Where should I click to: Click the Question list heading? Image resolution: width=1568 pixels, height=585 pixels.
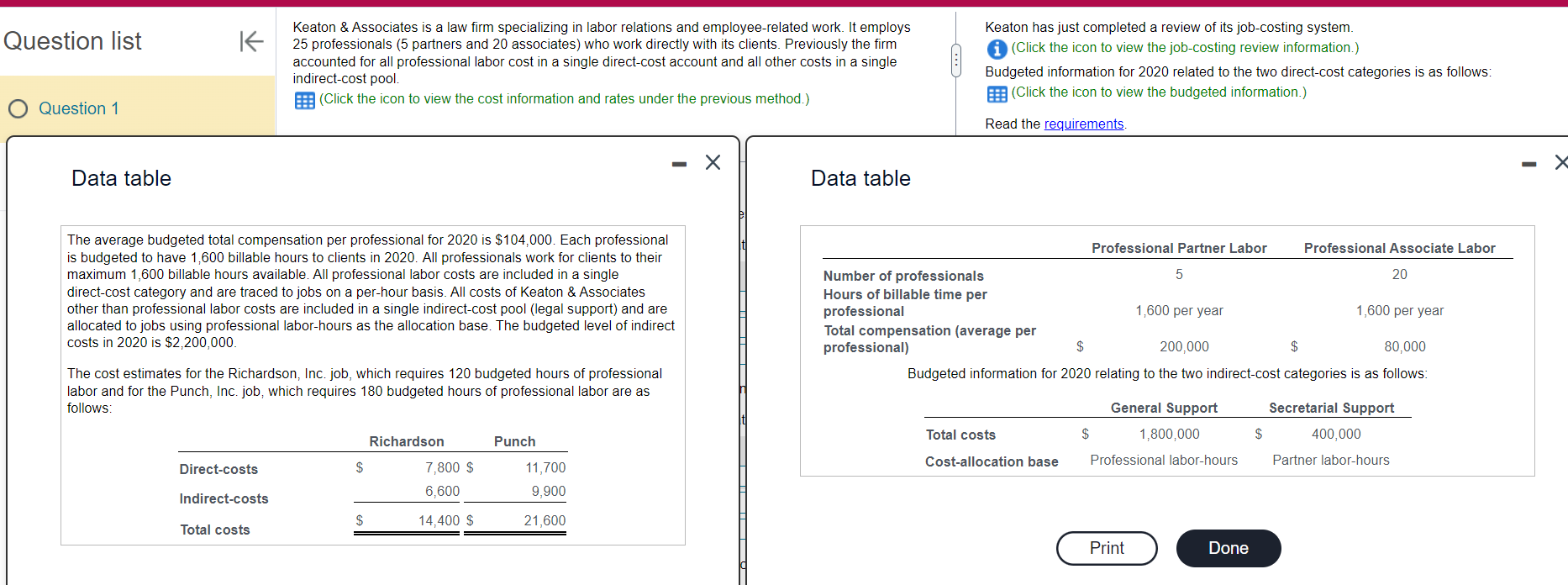[72, 40]
